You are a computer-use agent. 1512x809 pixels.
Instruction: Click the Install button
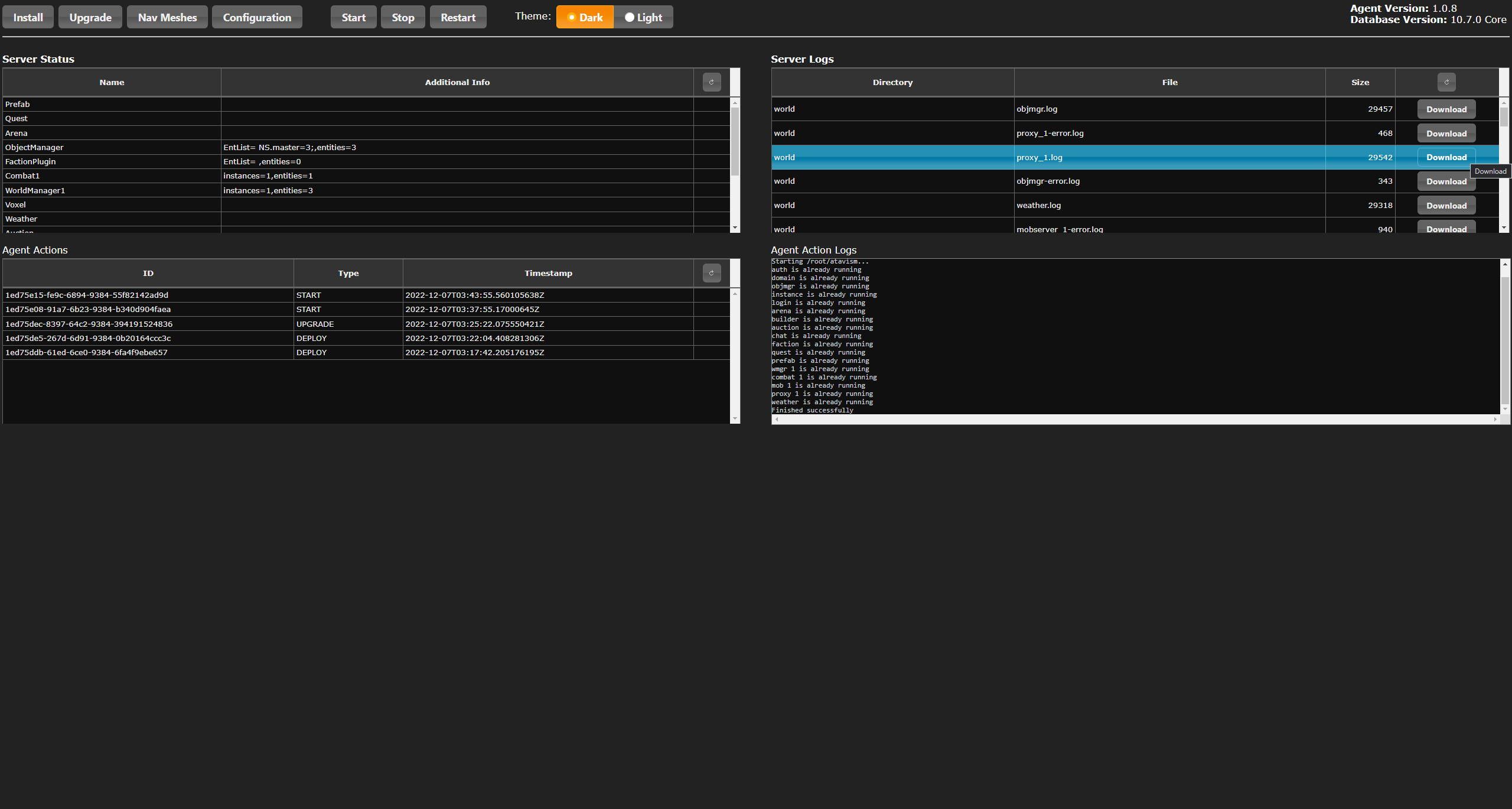tap(28, 17)
